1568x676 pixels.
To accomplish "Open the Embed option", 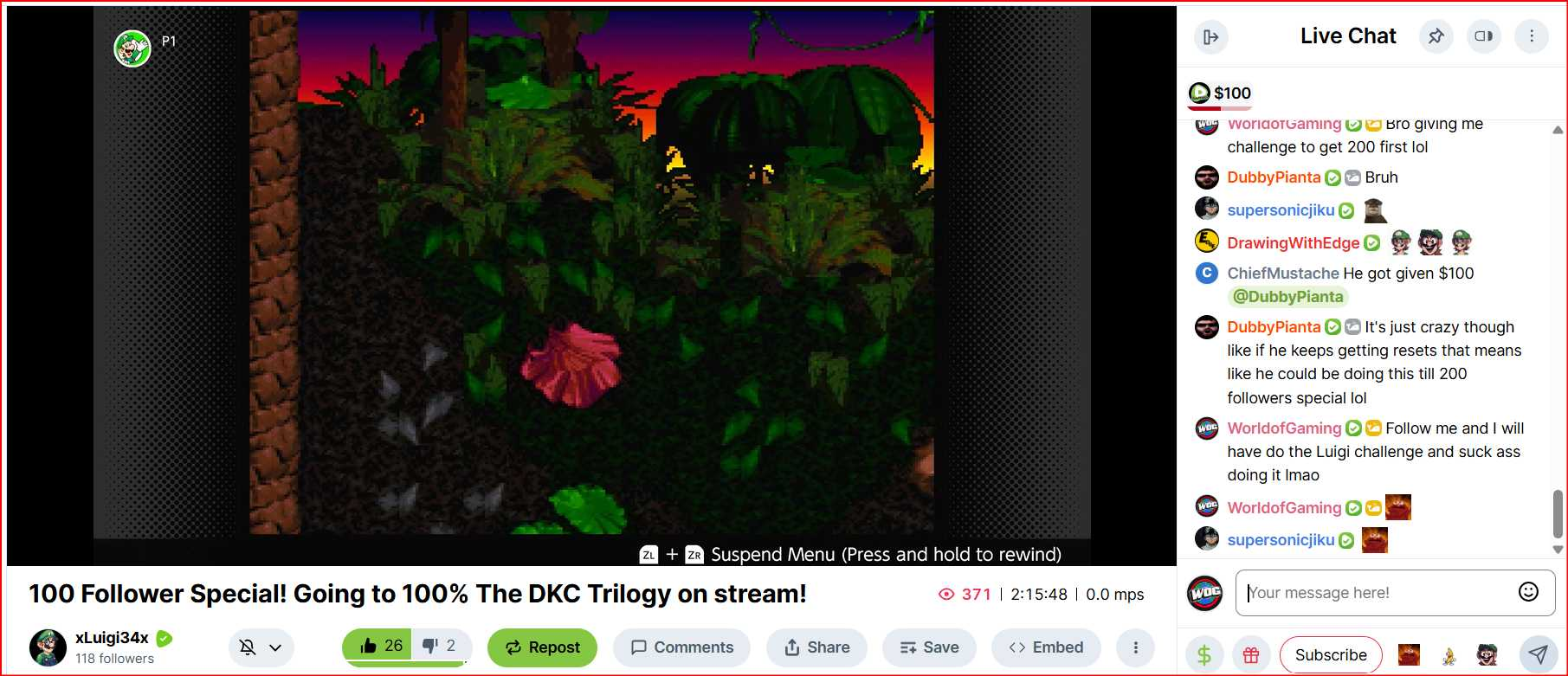I will click(x=1046, y=647).
